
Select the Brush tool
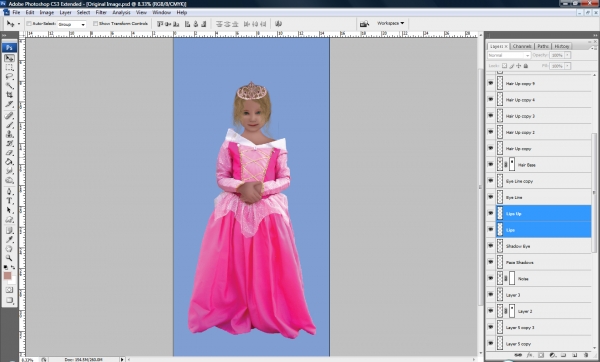click(x=9, y=125)
